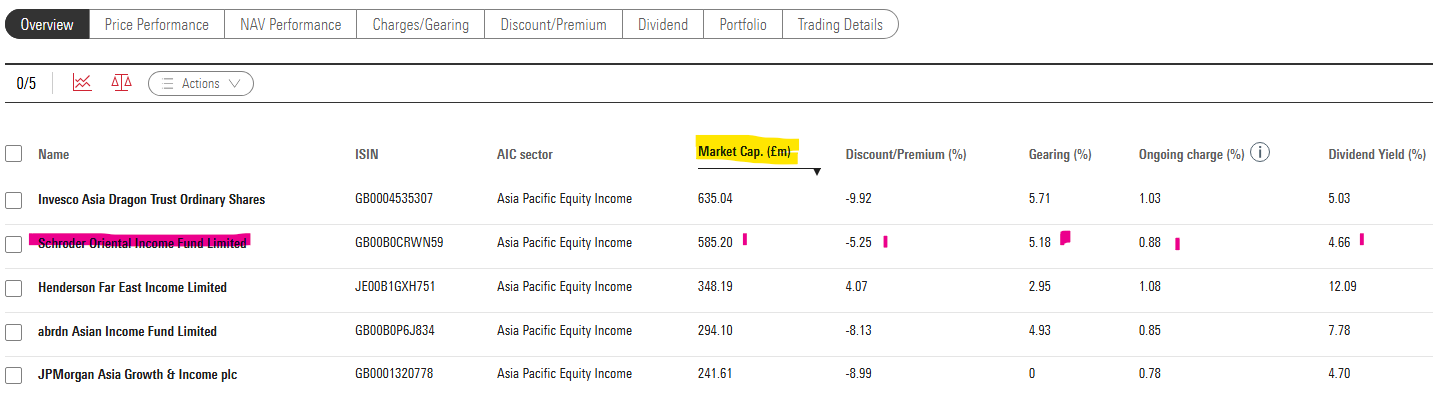Click the JPMorgan Asia Growth & Income link
Screen dimensions: 1433x406
pyautogui.click(x=137, y=375)
